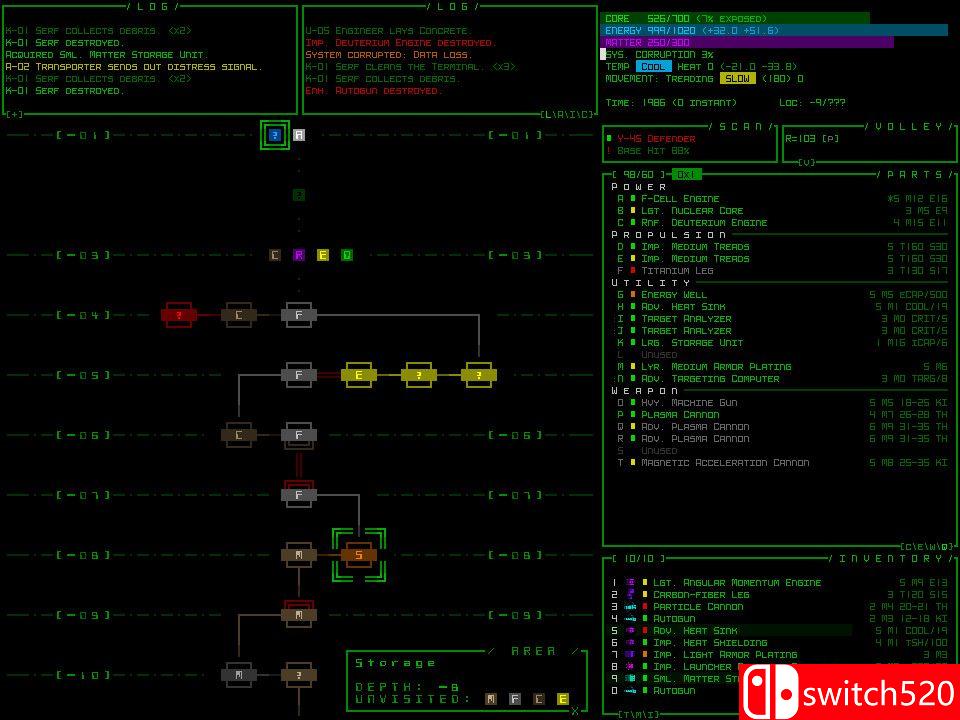Select the purple R marker at depth -03
Screen dimensions: 960x720
(x=298, y=255)
